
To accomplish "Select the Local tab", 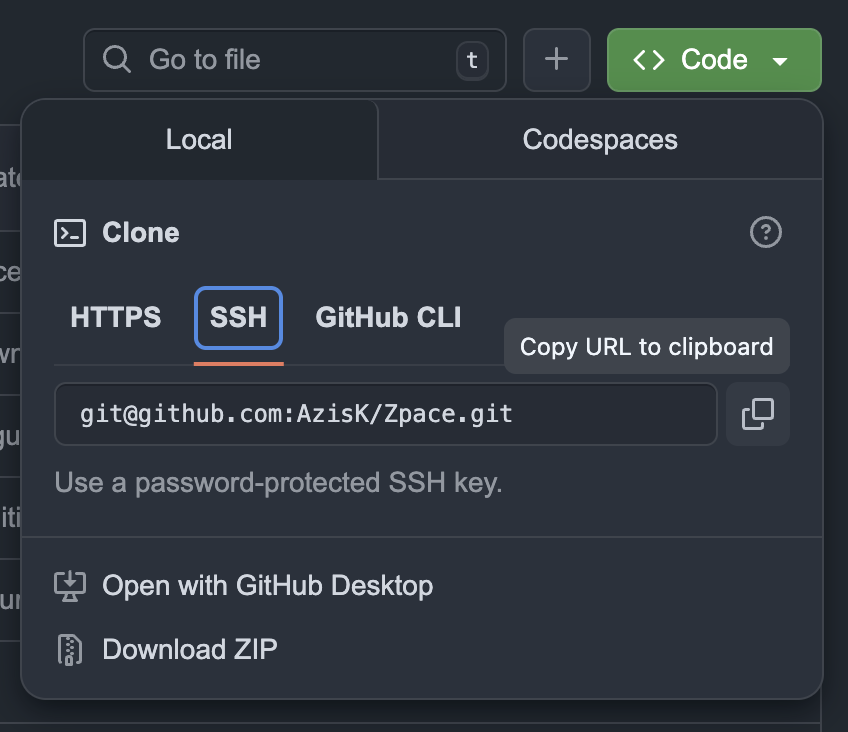I will 199,140.
